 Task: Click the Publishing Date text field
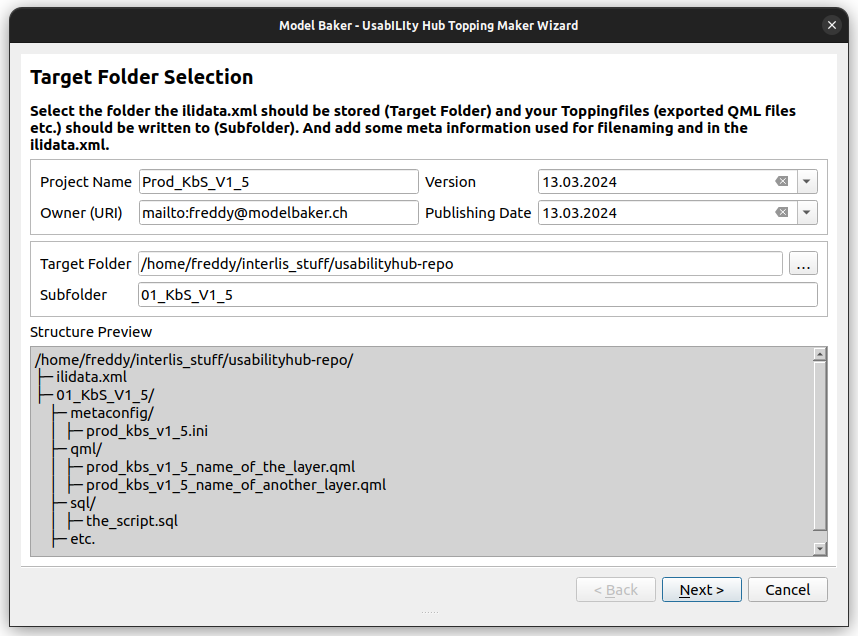click(650, 213)
